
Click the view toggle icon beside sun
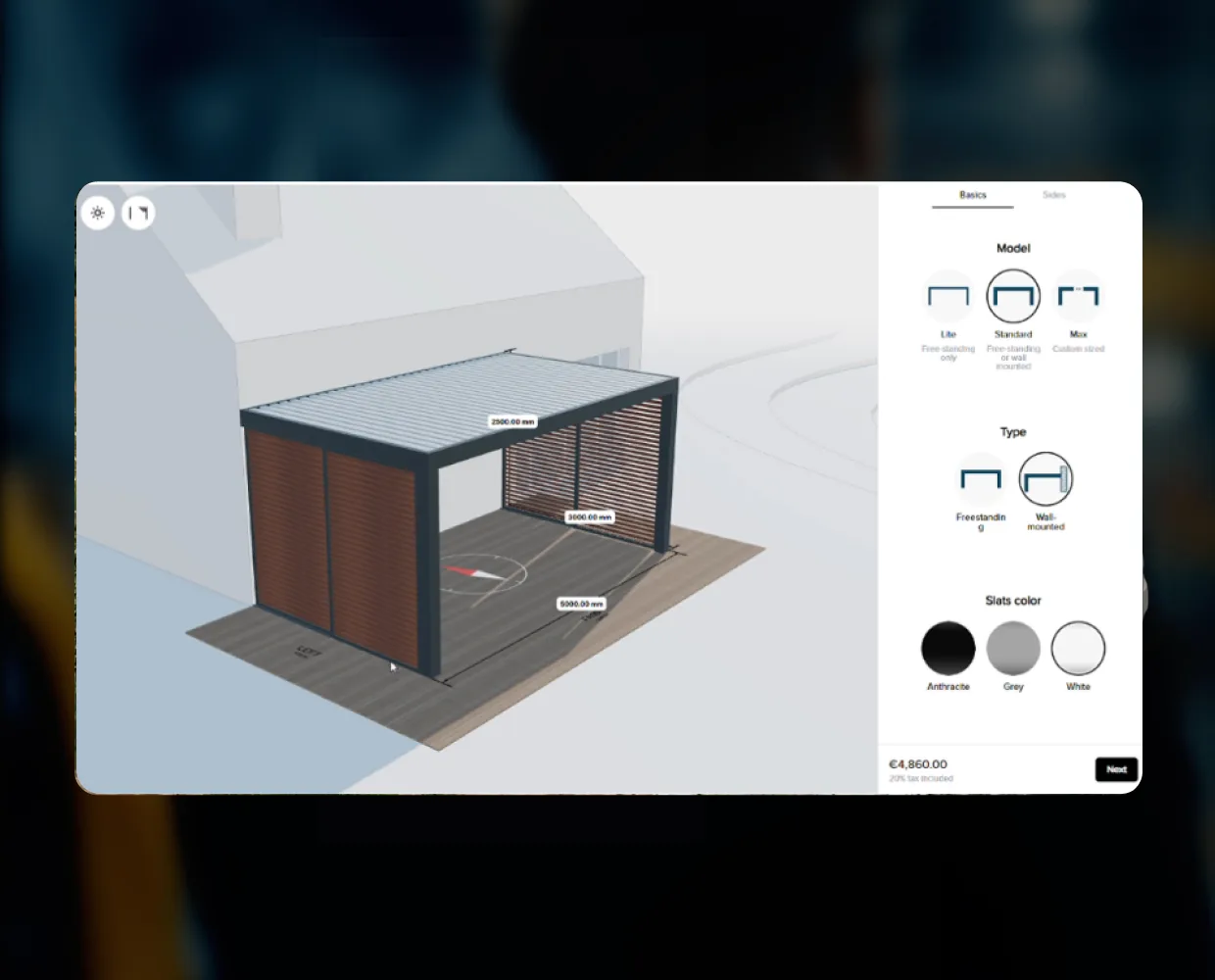tap(138, 213)
